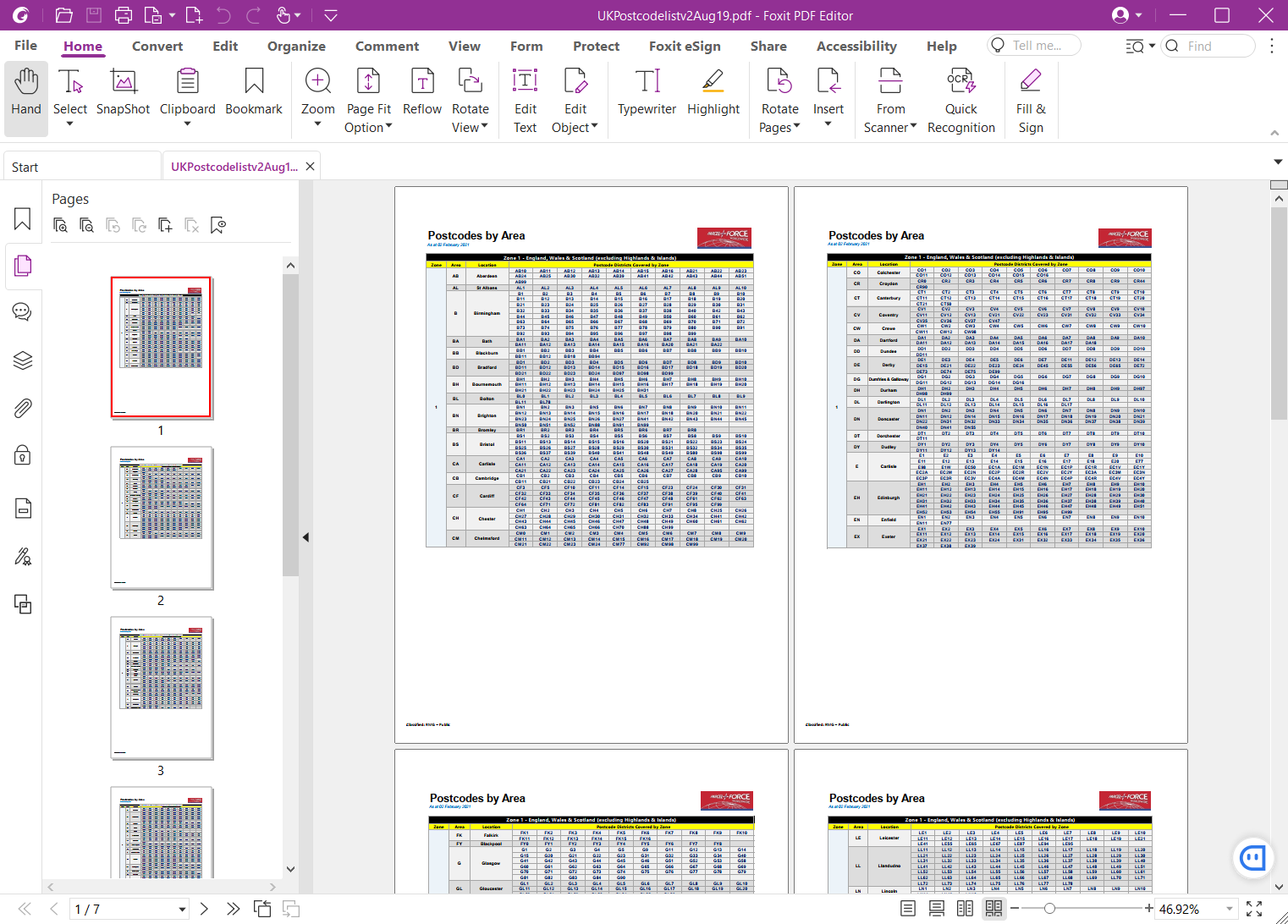Open the Attachments side panel
The width and height of the screenshot is (1288, 924).
[23, 409]
